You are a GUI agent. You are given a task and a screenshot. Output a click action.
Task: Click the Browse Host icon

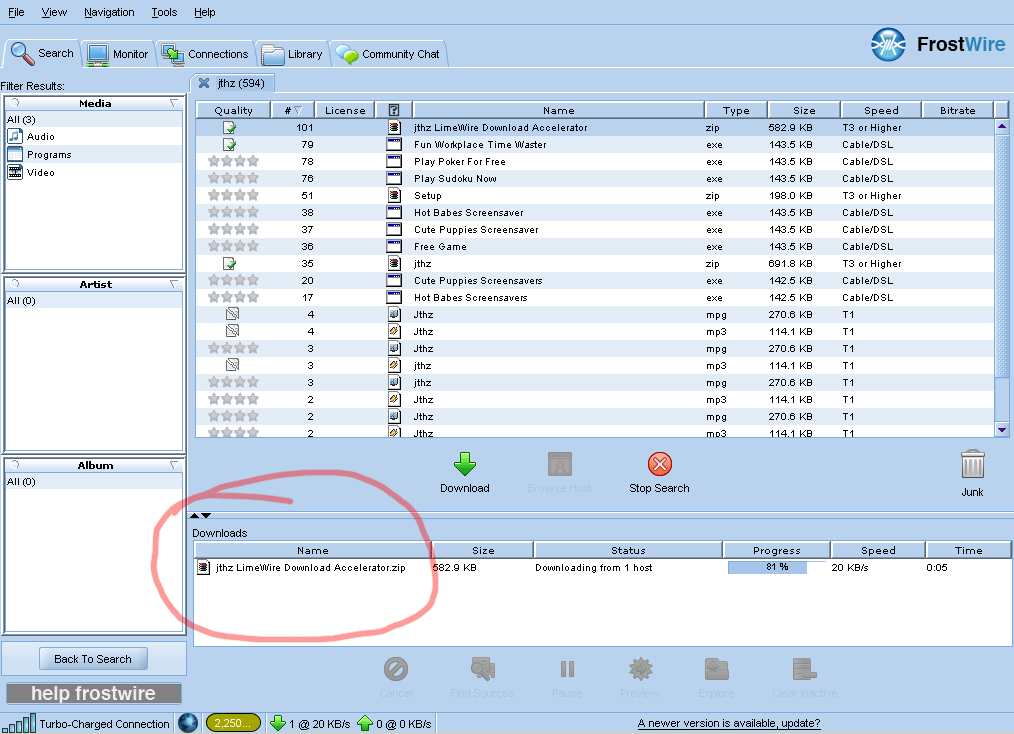click(559, 464)
